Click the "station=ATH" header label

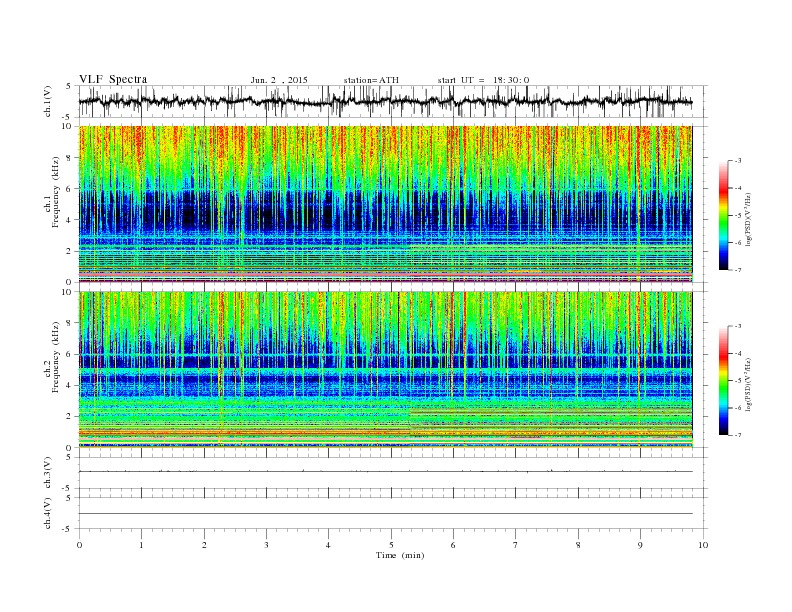pyautogui.click(x=371, y=80)
